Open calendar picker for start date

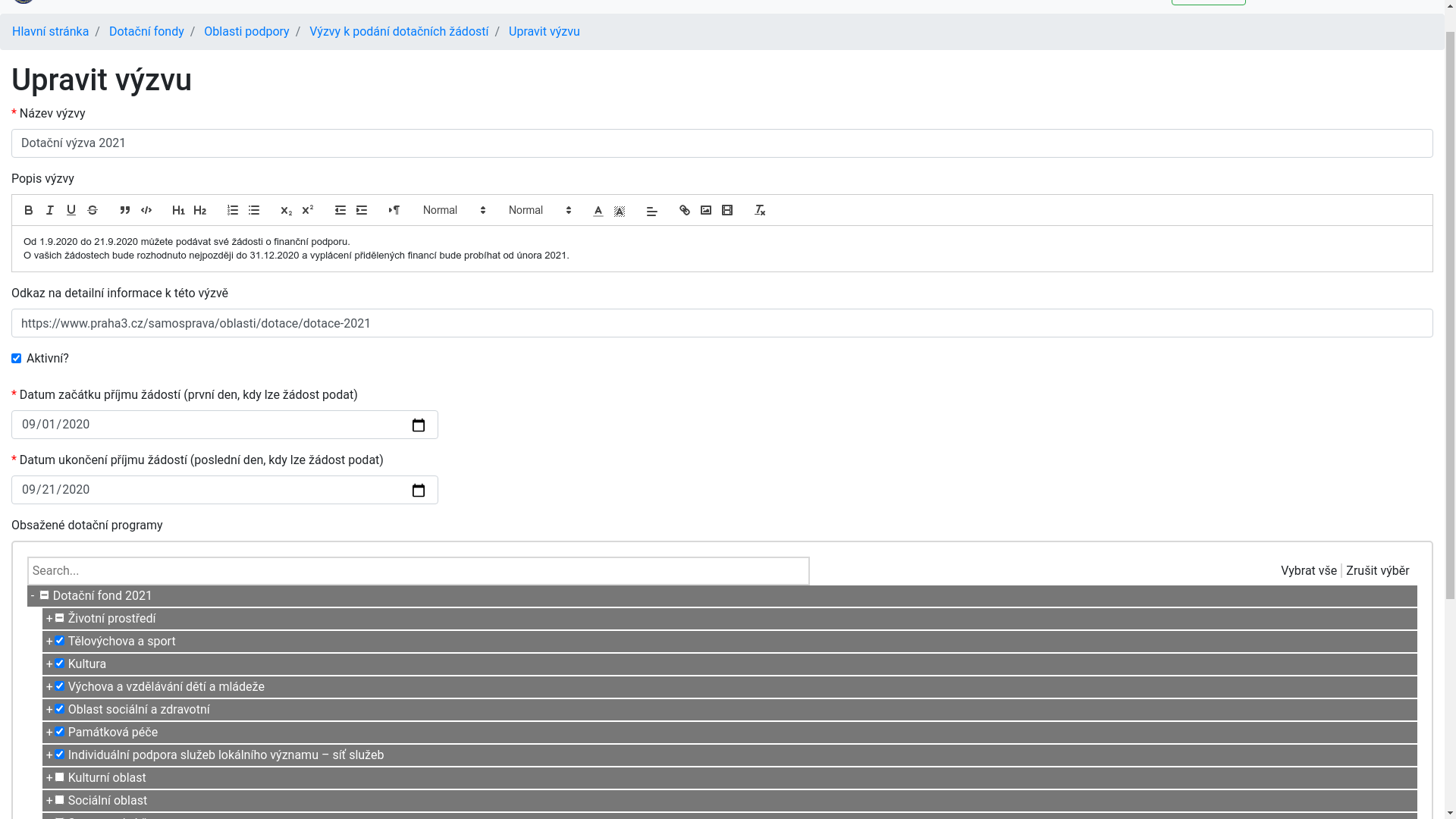[419, 425]
